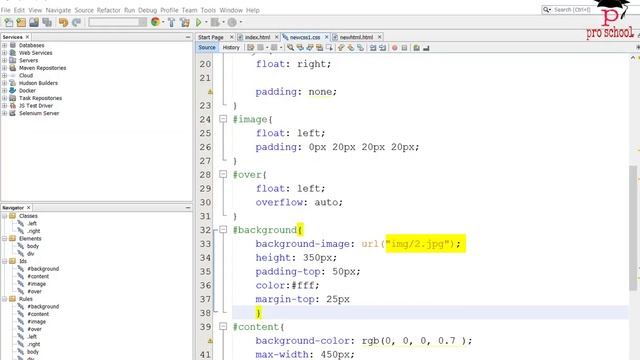640x360 pixels.
Task: Click the Profile Project toolbar icon
Action: click(x=232, y=22)
